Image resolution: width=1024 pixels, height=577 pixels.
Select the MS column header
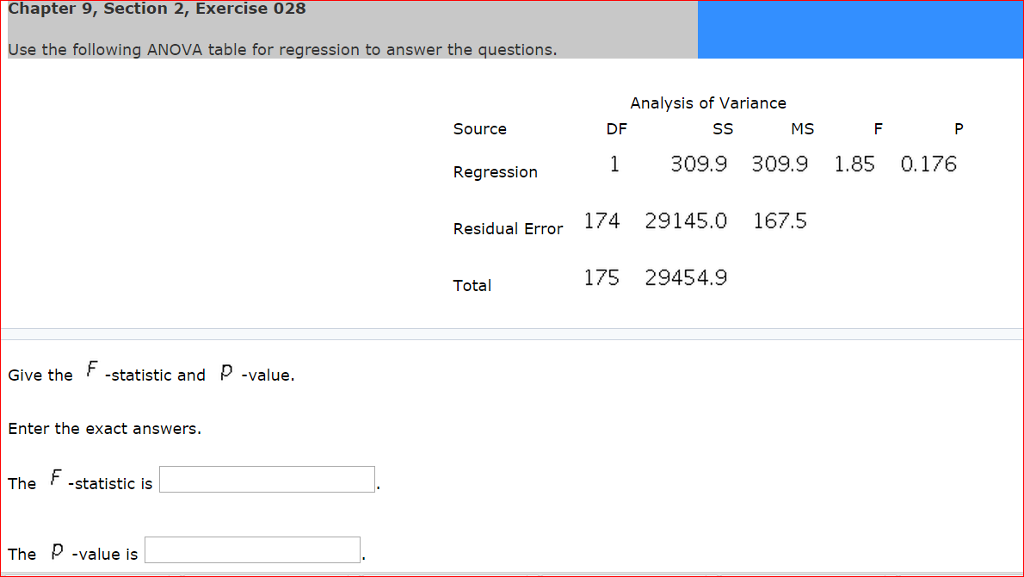(x=802, y=129)
